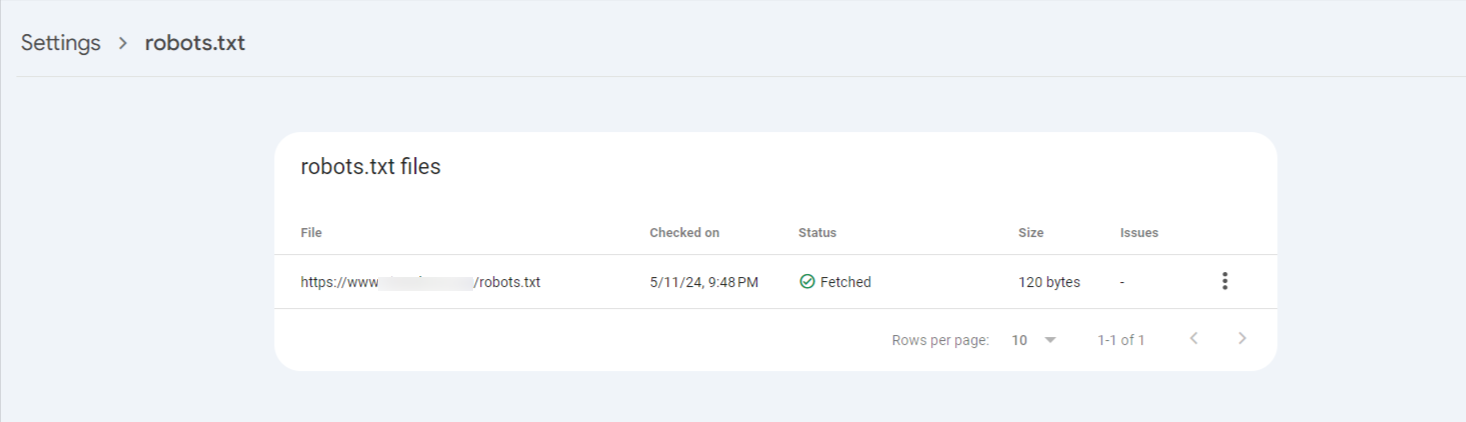The image size is (1466, 422).
Task: Click the green Fetched checkmark icon
Action: coord(807,282)
